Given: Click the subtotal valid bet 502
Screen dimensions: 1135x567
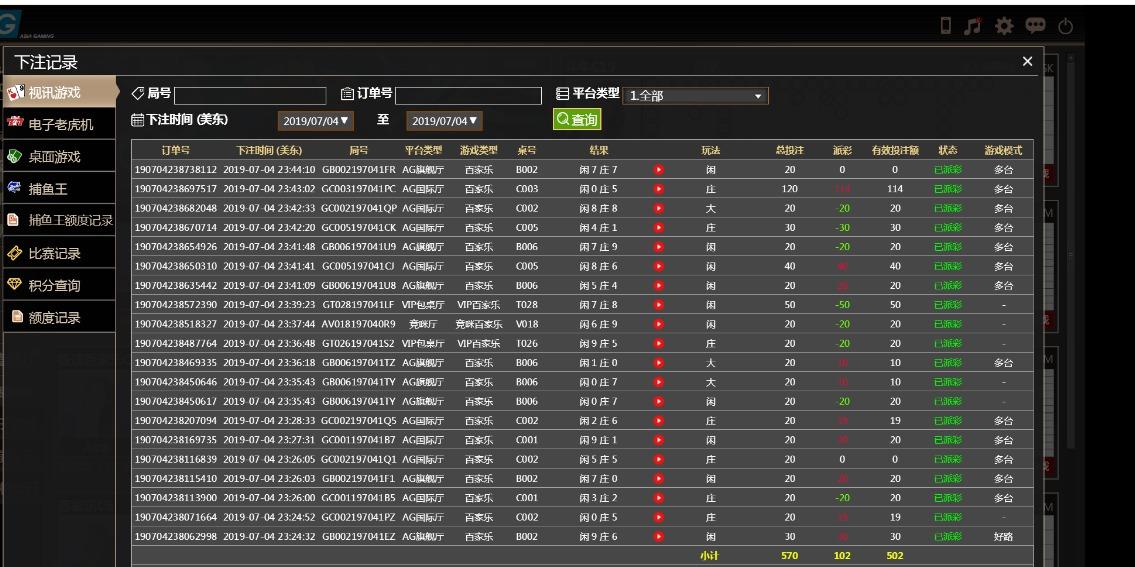Looking at the screenshot, I should pos(895,555).
